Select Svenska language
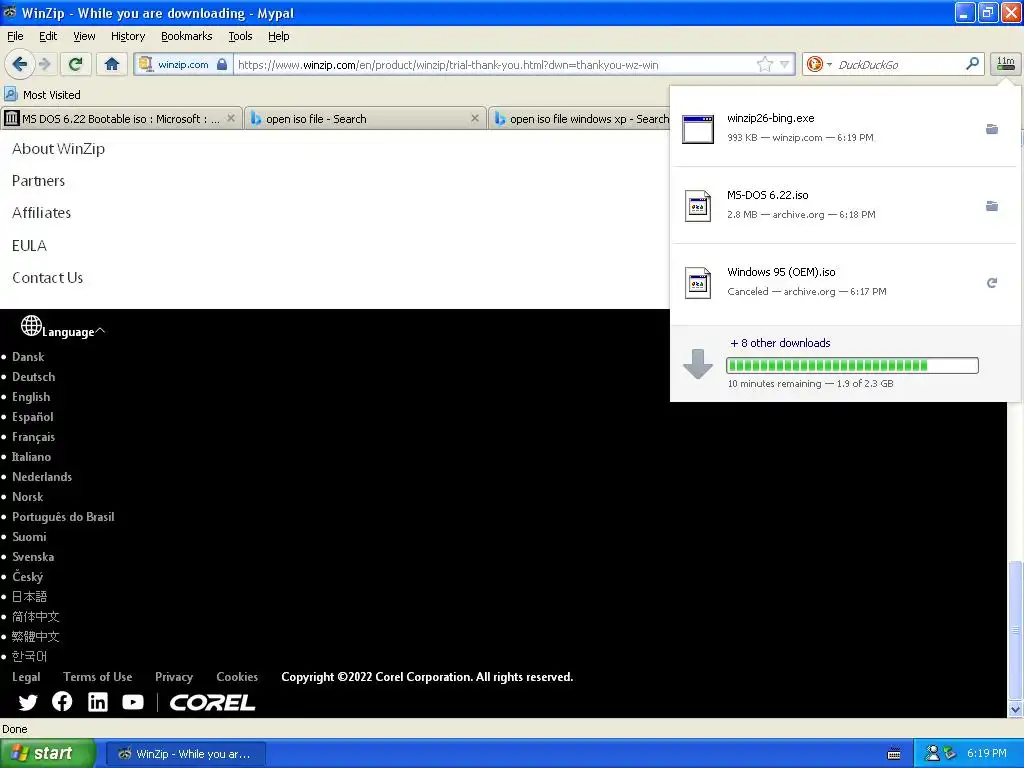Screen dimensions: 1024x768 click(x=33, y=556)
